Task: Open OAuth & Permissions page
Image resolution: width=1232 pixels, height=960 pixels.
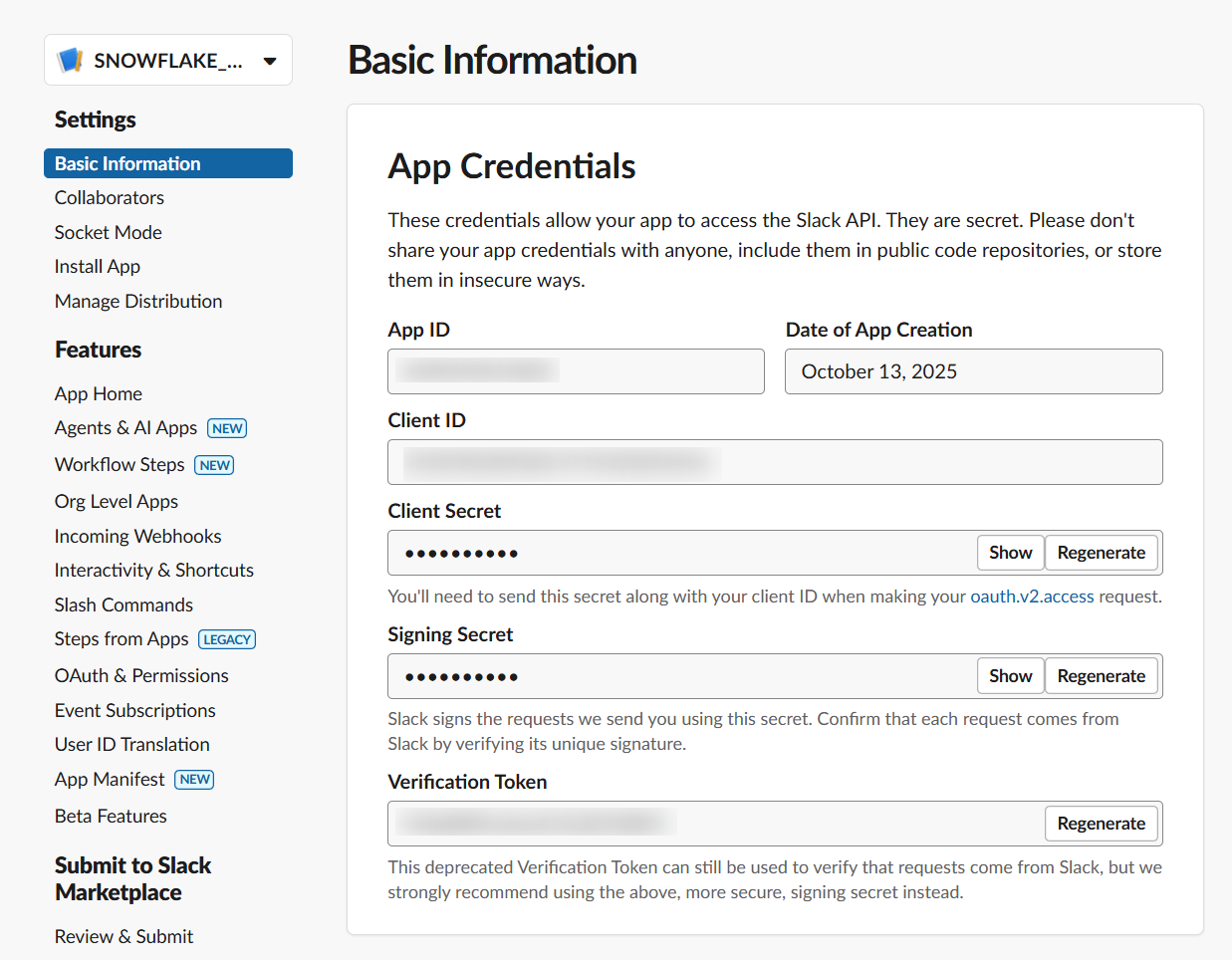Action: pos(141,676)
